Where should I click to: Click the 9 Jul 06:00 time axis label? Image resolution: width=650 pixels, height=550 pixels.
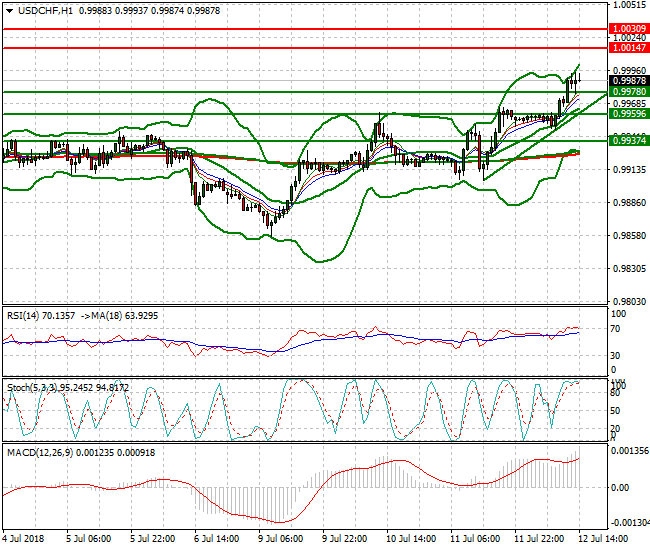pyautogui.click(x=281, y=539)
